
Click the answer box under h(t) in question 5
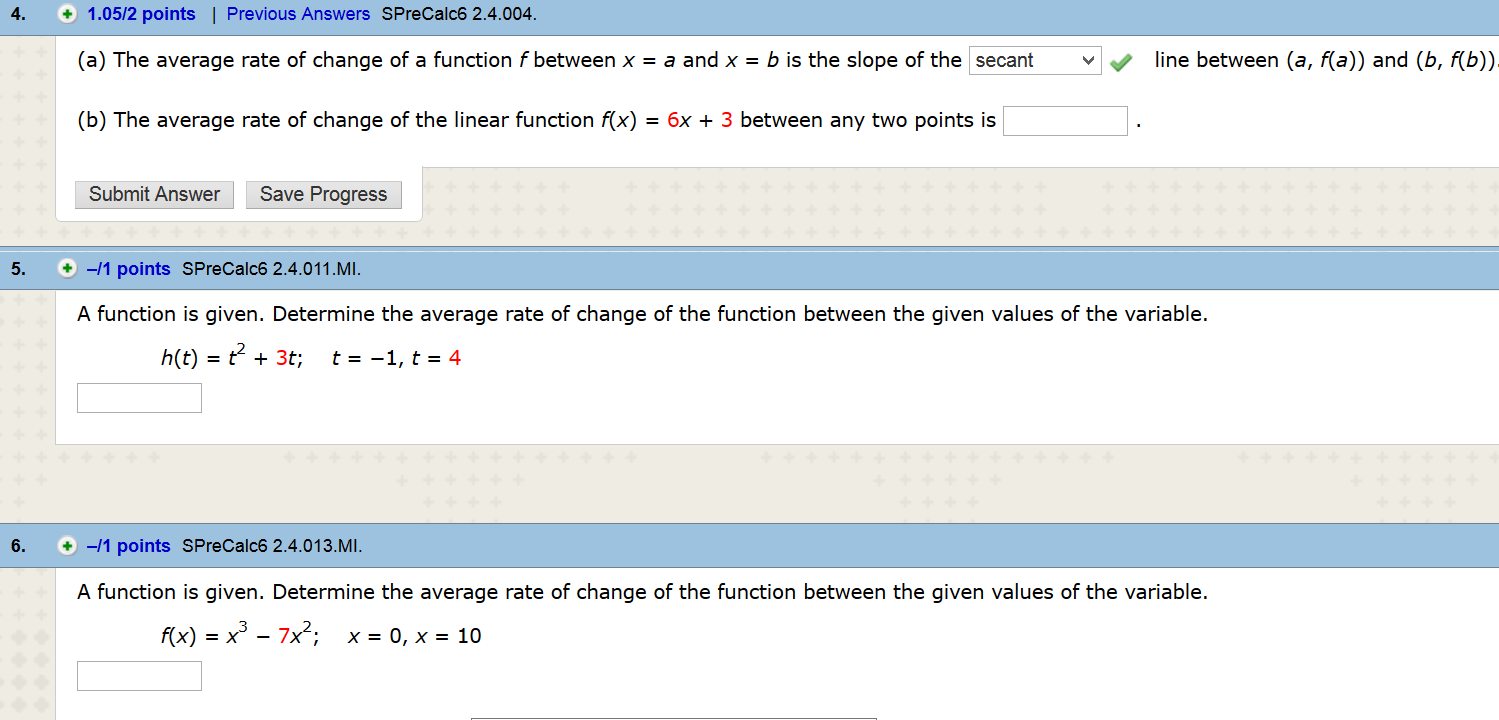139,397
